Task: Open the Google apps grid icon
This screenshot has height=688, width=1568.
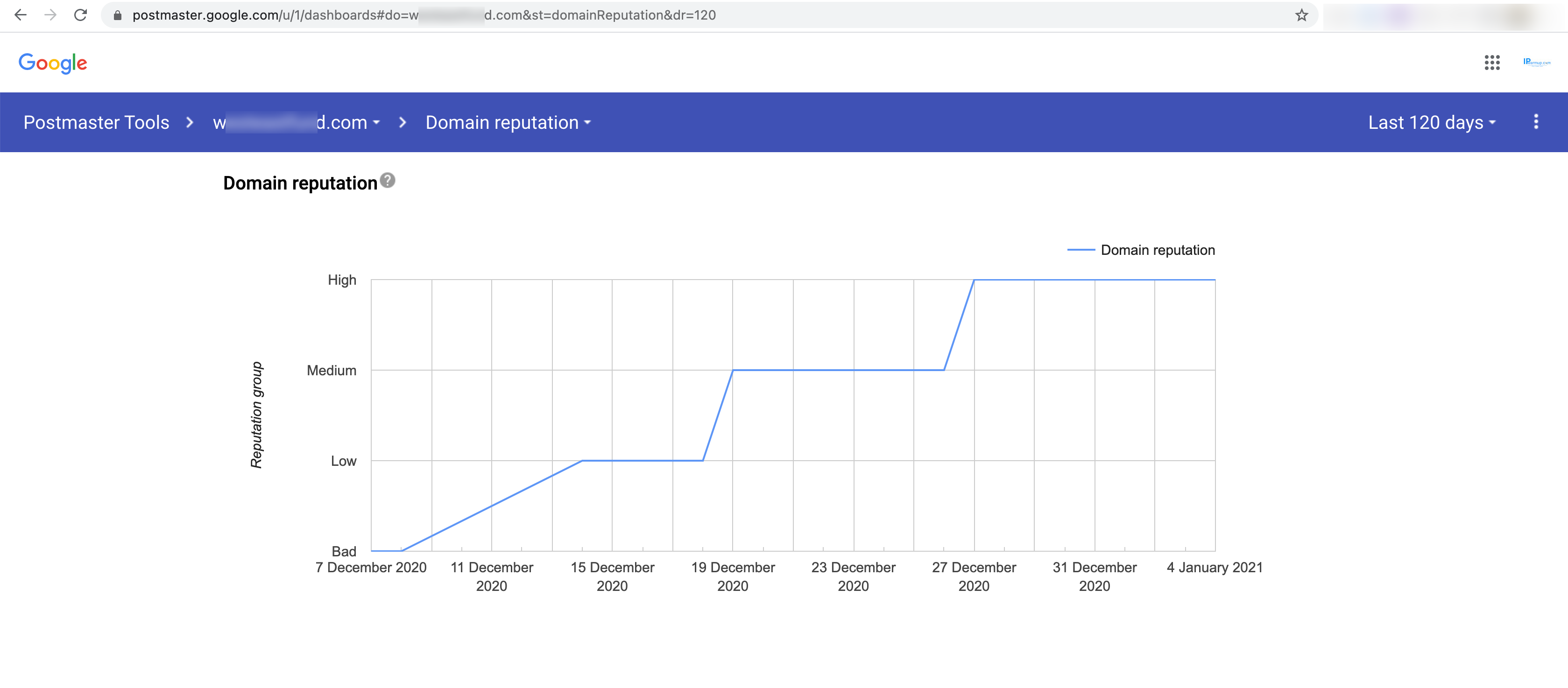Action: point(1492,62)
